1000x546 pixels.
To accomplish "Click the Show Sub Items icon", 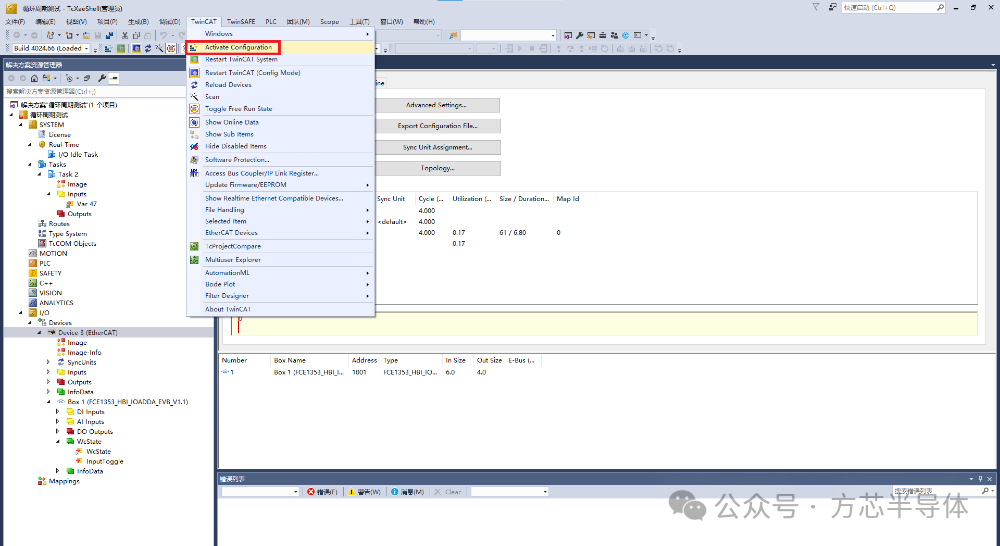I will click(195, 135).
